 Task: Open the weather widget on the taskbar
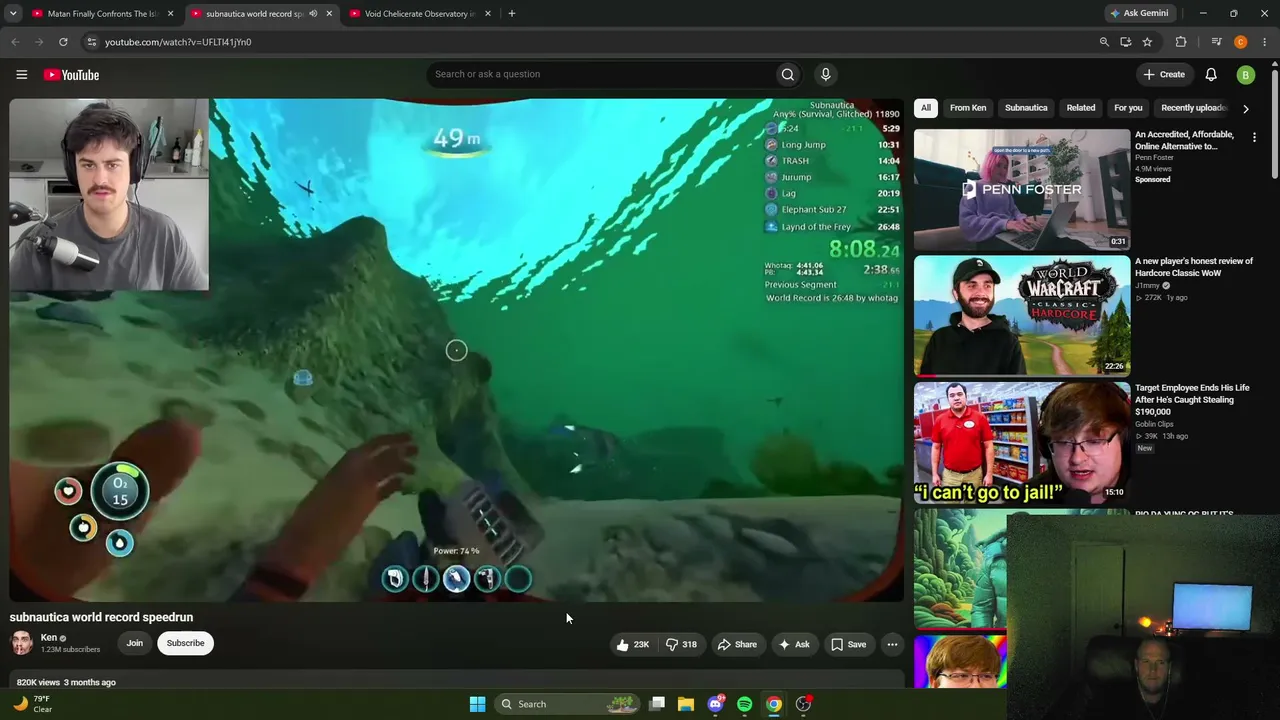33,704
